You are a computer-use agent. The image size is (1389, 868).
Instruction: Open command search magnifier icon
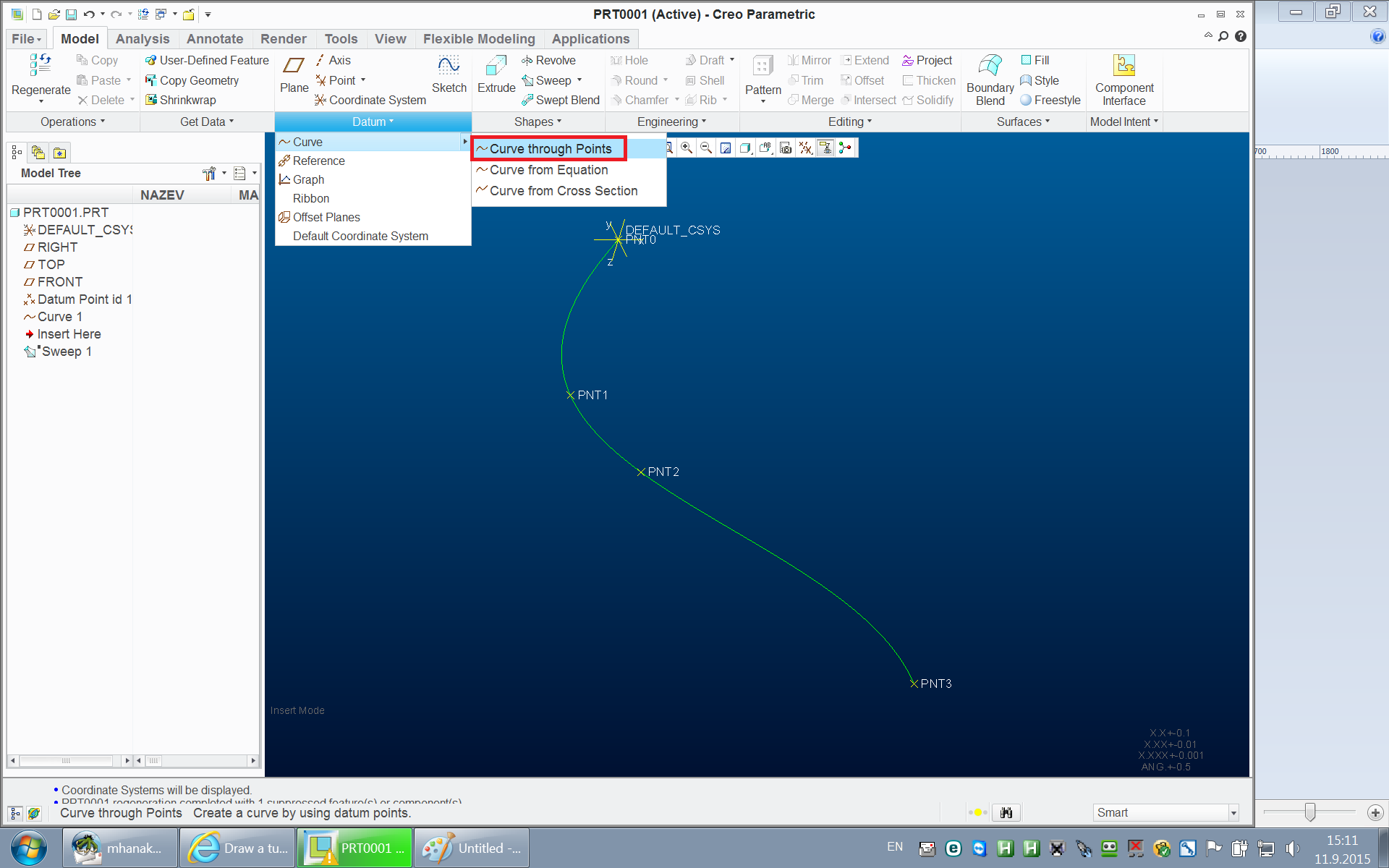(x=1223, y=36)
